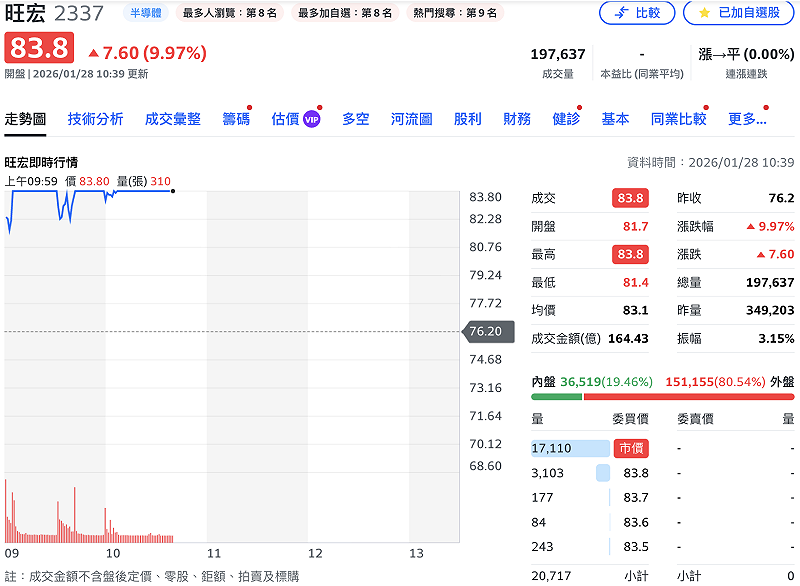The width and height of the screenshot is (800, 586).
Task: Click the red 83.8 badge beside 成交
Action: point(631,198)
